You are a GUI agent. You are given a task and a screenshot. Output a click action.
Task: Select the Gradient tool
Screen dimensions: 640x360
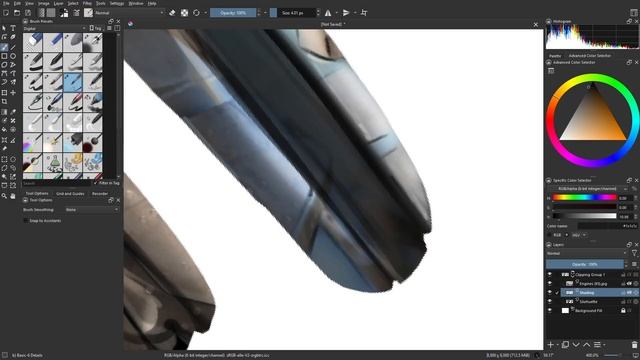click(x=4, y=112)
